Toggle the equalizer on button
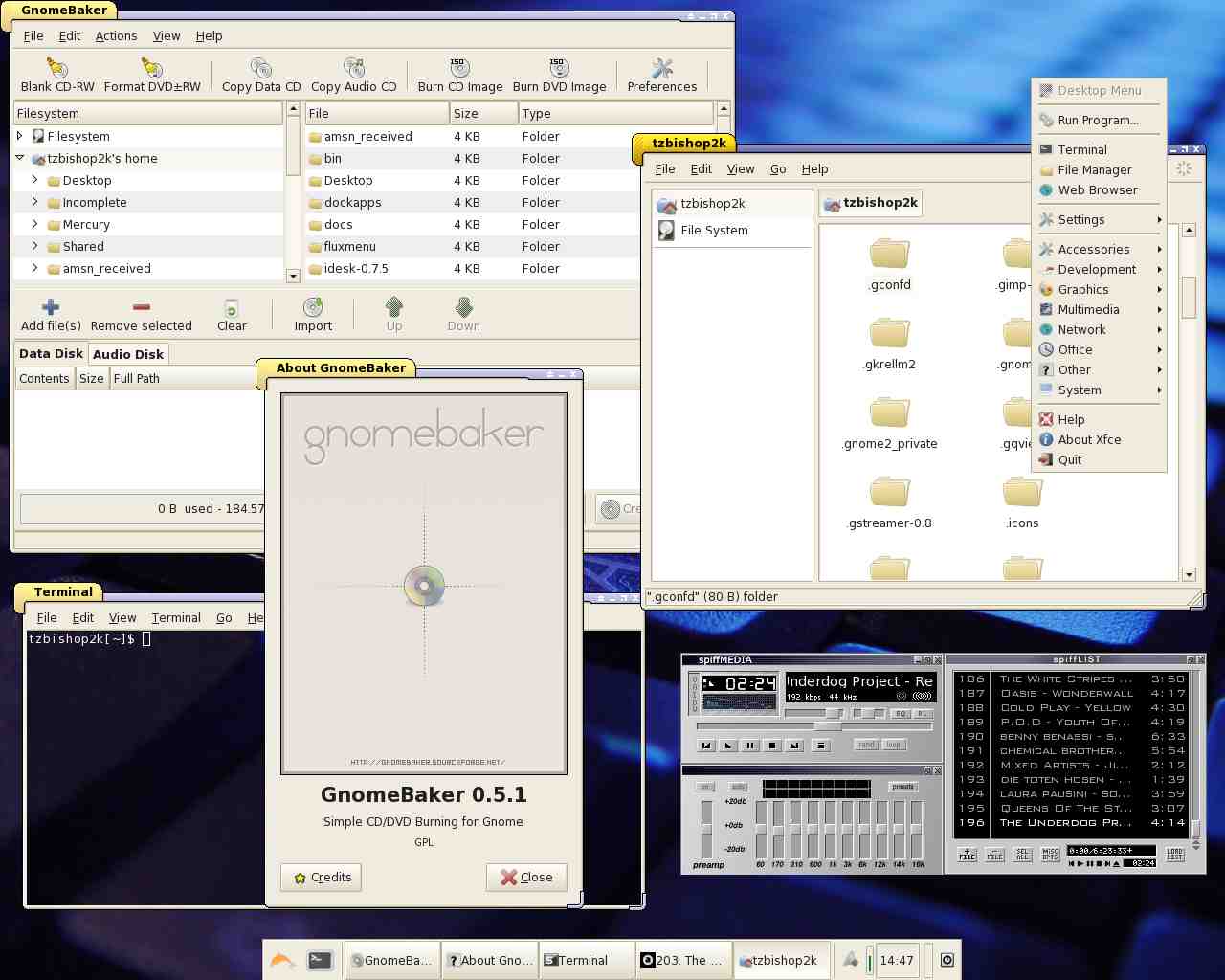1225x980 pixels. [705, 787]
